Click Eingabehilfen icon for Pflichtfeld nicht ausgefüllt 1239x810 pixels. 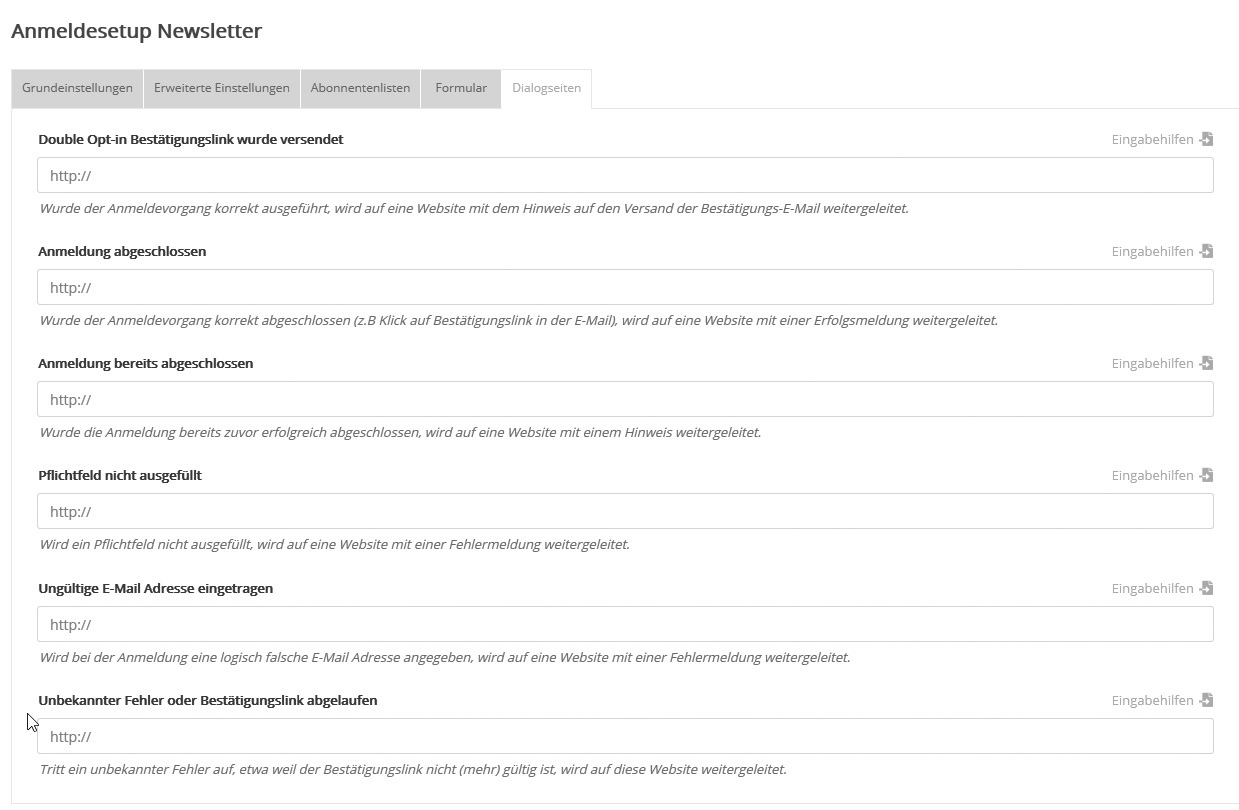tap(1206, 475)
